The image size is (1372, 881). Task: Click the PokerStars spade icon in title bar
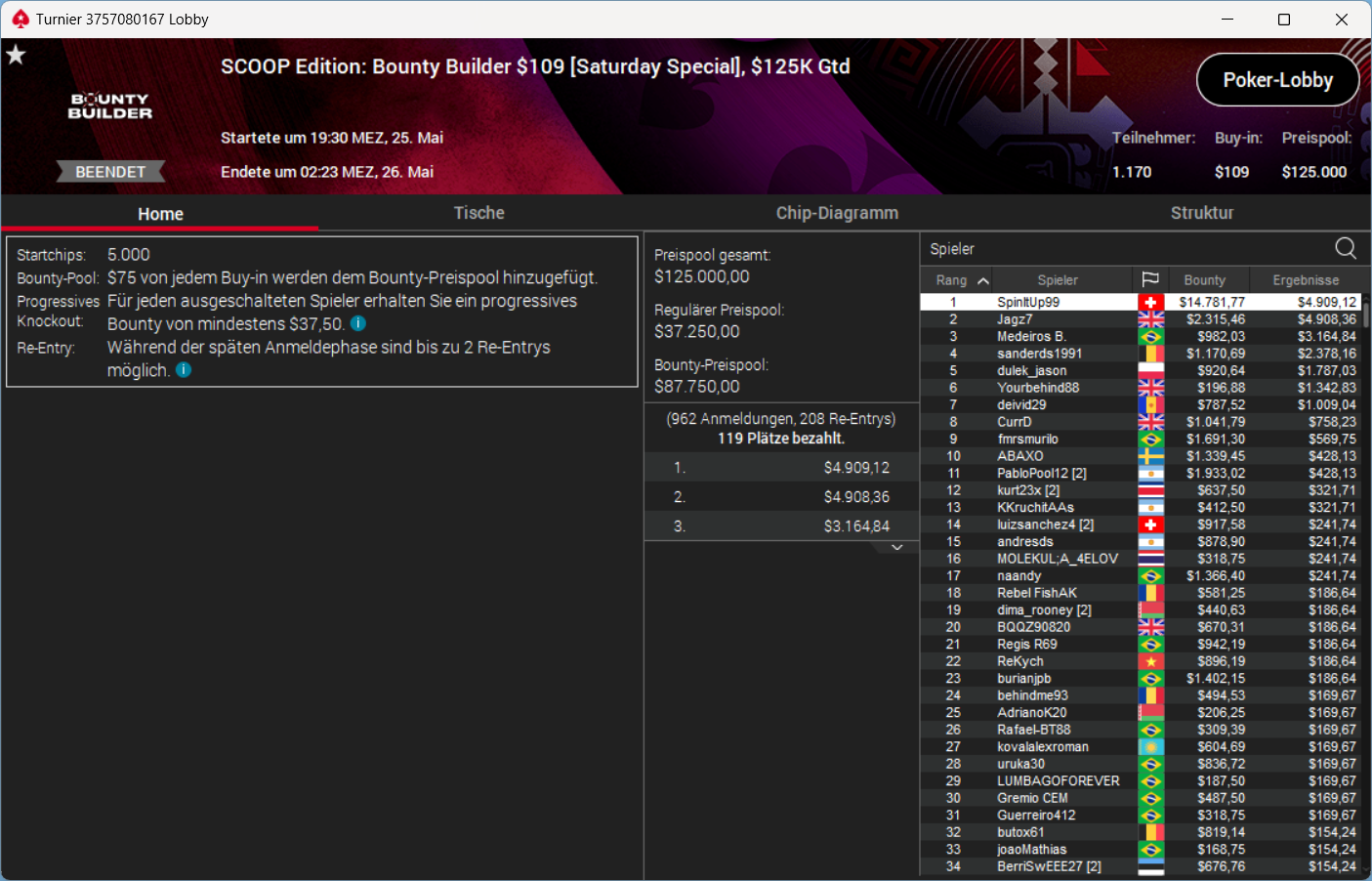pos(20,19)
